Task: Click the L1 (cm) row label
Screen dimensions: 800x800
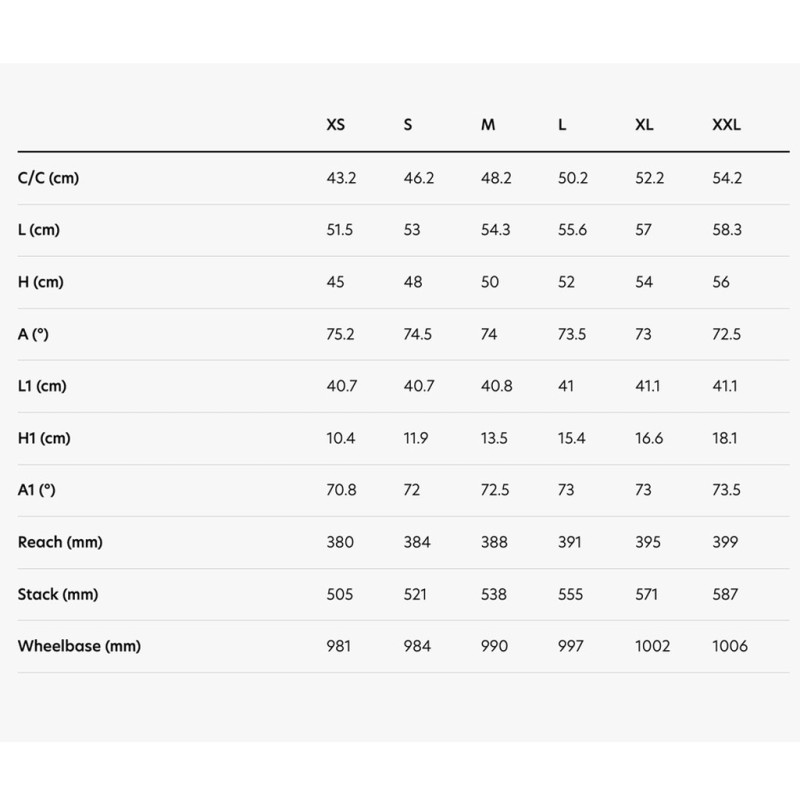Action: click(x=43, y=386)
